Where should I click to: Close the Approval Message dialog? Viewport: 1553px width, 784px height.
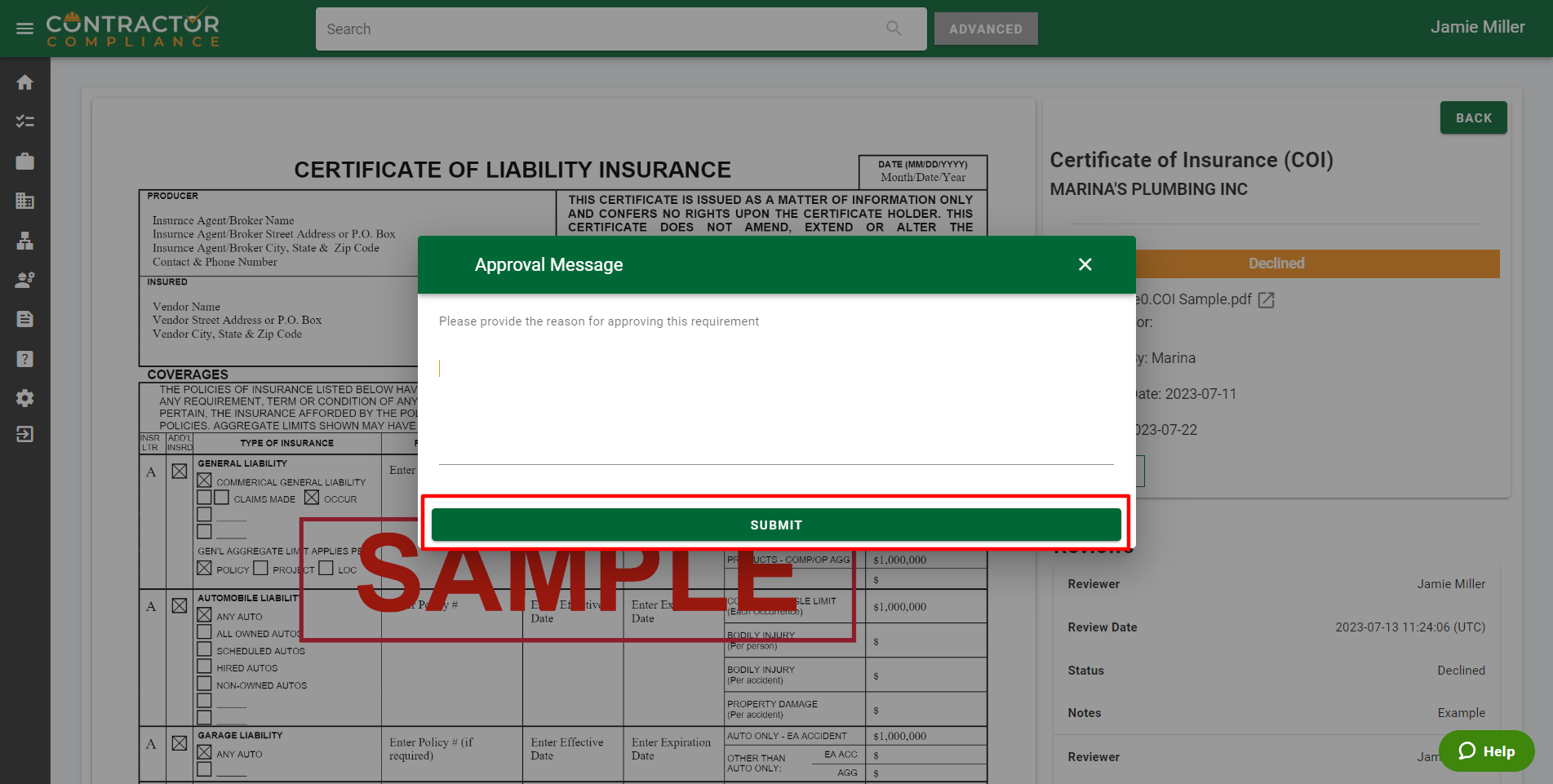[x=1085, y=264]
